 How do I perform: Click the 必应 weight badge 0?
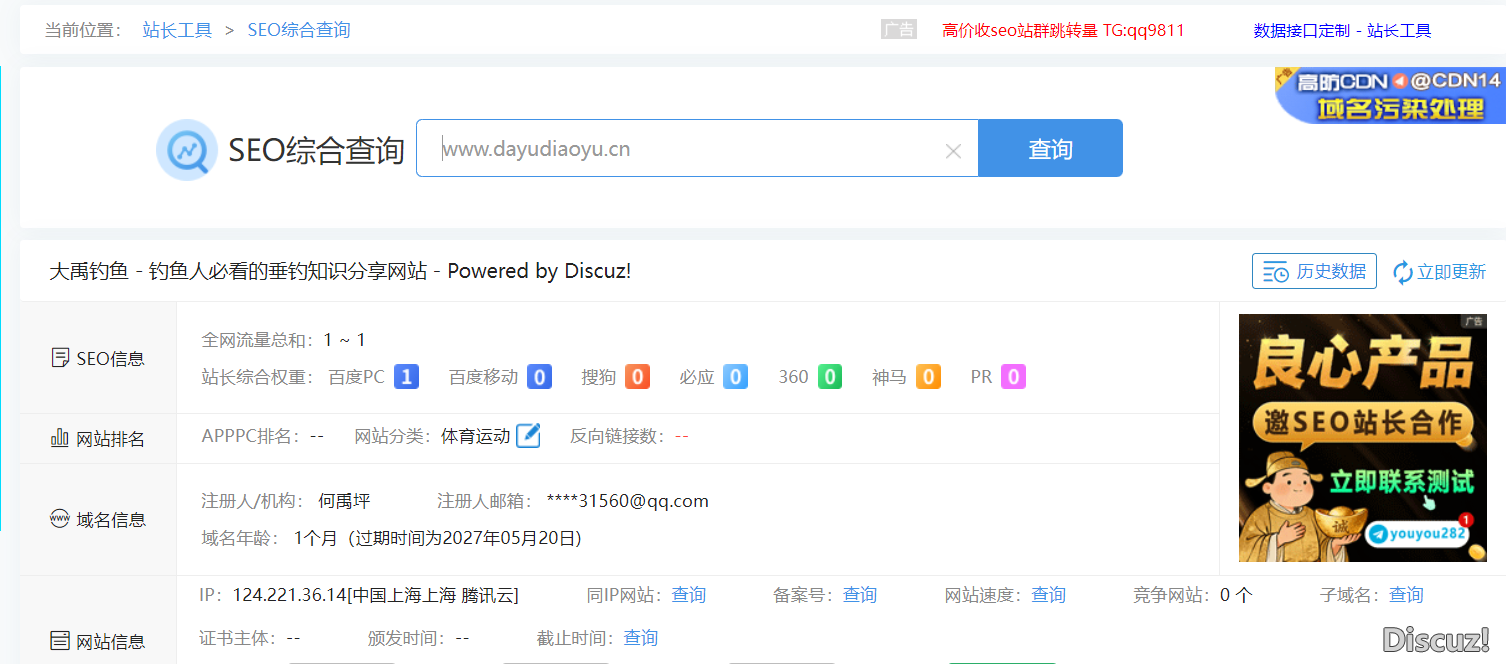click(735, 377)
